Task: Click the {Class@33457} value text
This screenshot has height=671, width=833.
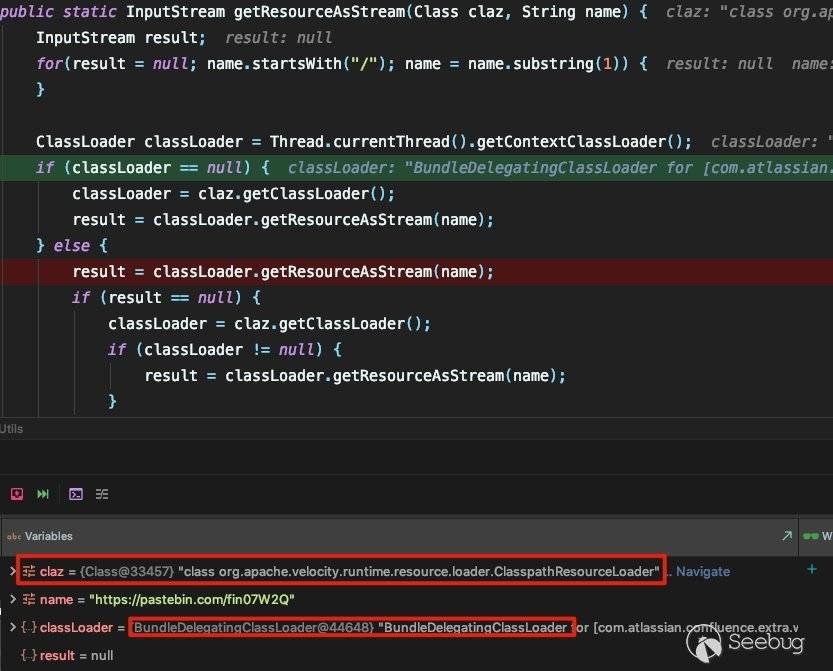Action: point(127,572)
